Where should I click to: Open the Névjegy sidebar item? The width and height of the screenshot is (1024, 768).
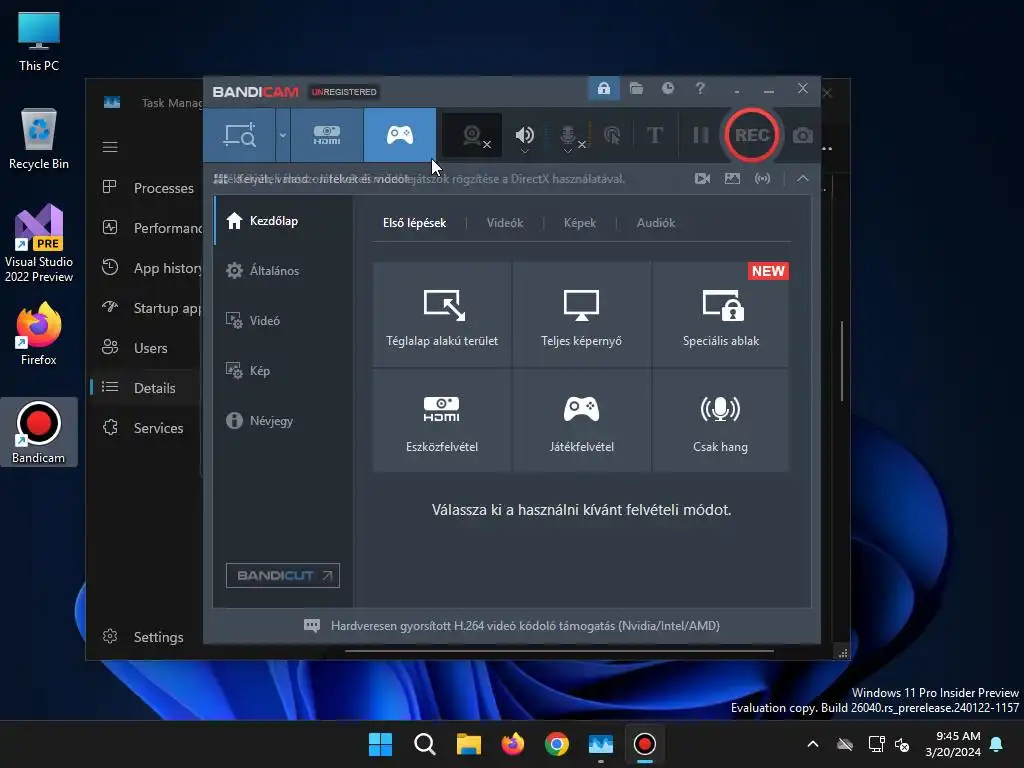point(283,421)
